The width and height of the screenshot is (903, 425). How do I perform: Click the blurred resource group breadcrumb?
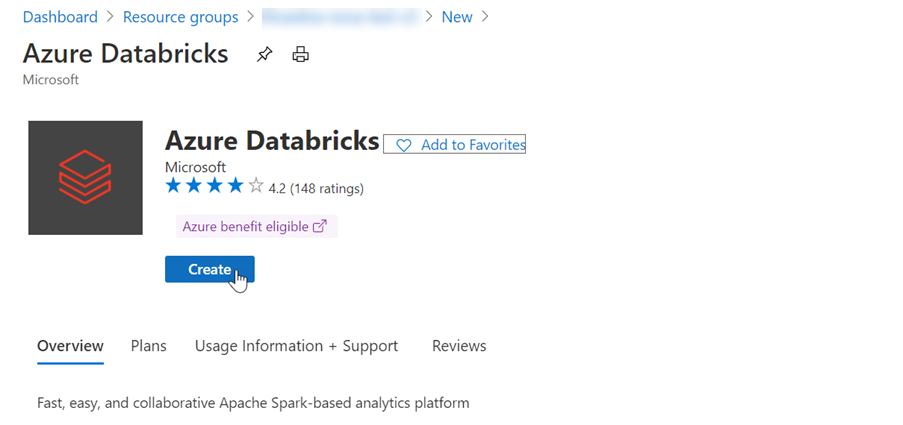pos(340,17)
